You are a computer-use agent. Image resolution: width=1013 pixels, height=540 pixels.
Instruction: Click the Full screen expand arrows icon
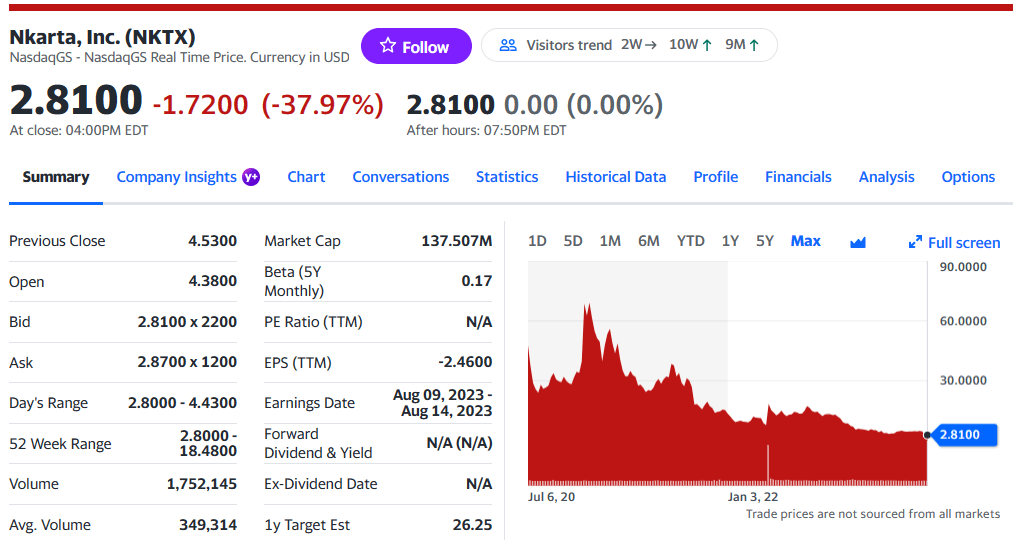point(914,242)
